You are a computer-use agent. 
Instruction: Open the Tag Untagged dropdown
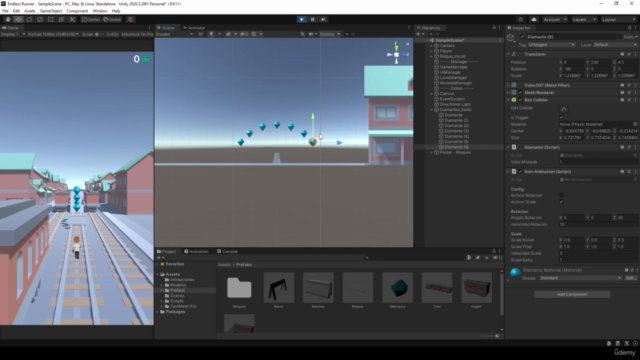551,45
